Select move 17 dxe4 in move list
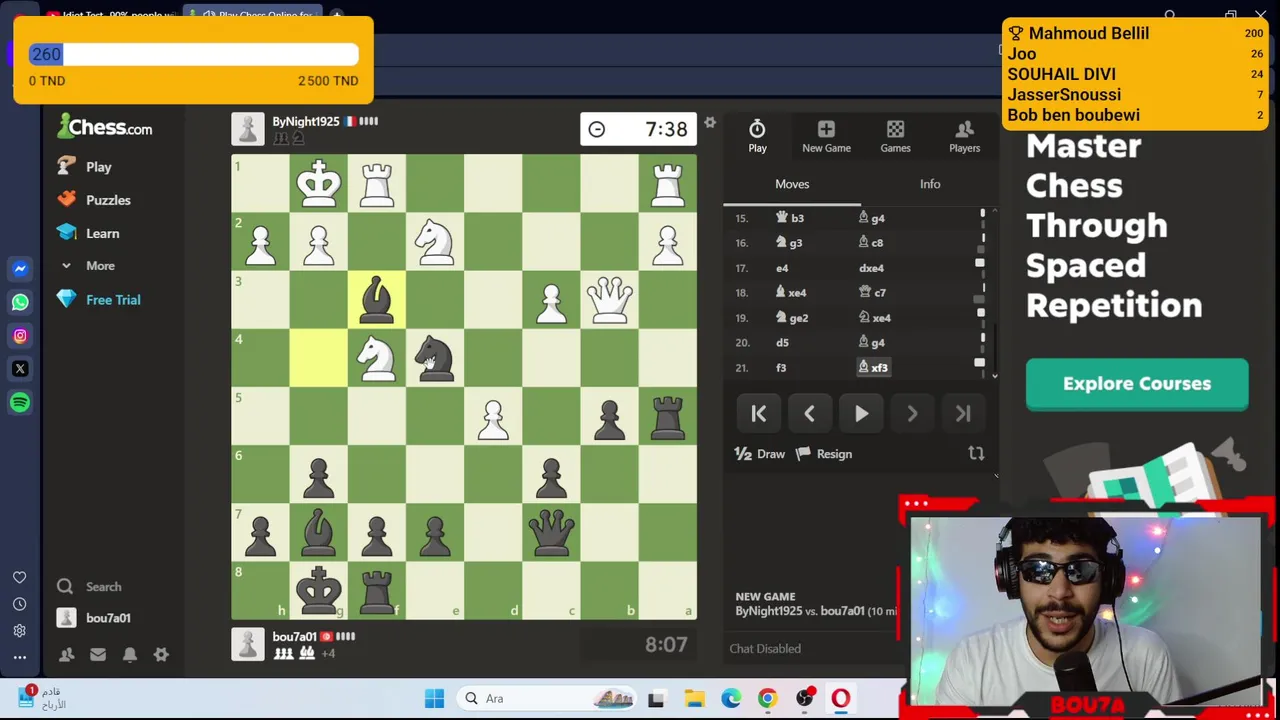This screenshot has height=720, width=1280. pos(871,268)
